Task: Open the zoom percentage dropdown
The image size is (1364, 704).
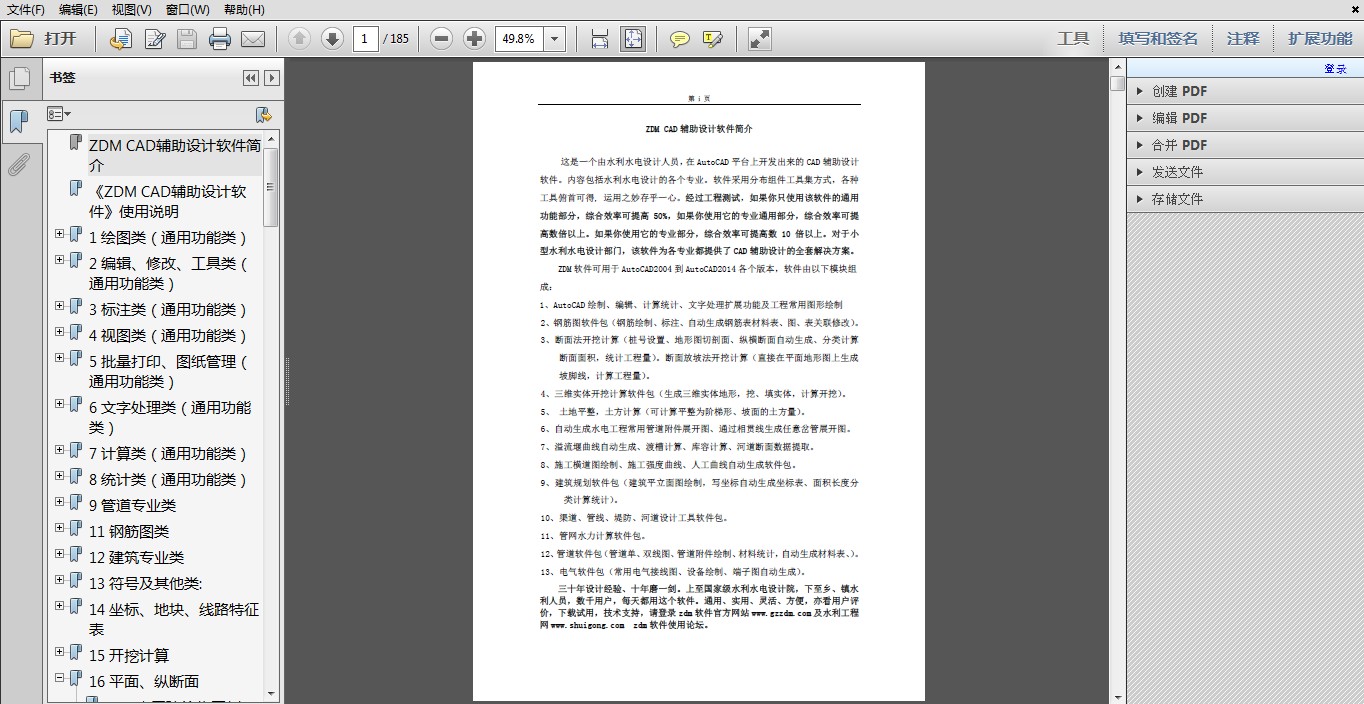Action: point(555,39)
